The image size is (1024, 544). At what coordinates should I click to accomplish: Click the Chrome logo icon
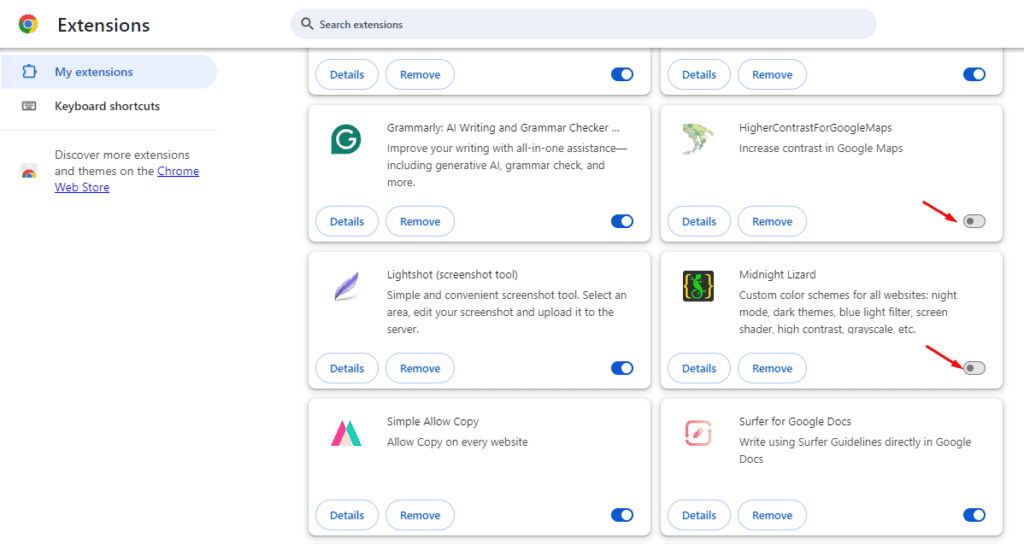[x=28, y=25]
